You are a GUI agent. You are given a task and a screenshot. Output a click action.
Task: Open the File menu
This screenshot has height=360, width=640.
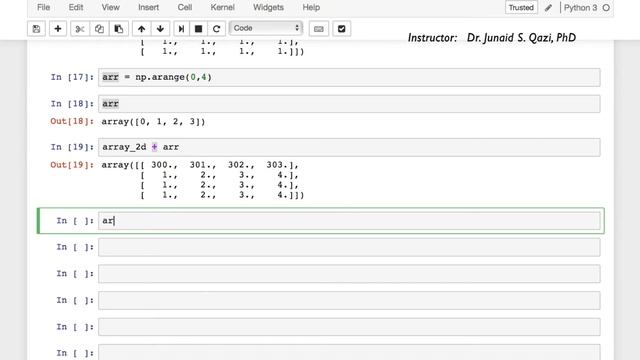pos(43,7)
